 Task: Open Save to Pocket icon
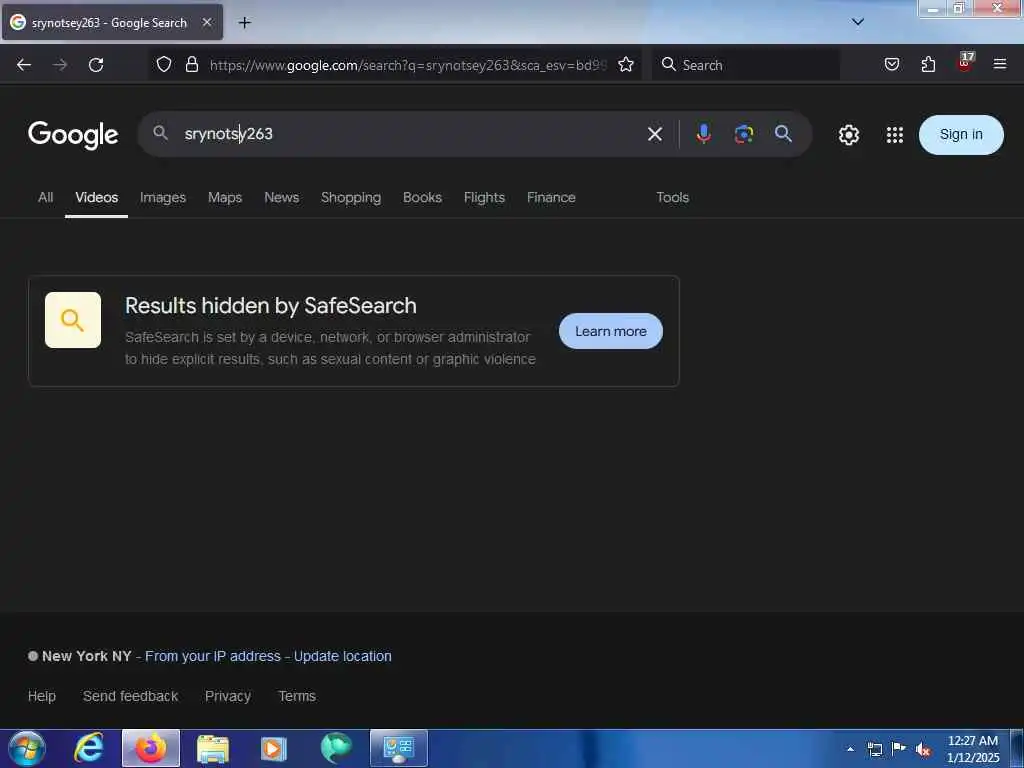(891, 65)
